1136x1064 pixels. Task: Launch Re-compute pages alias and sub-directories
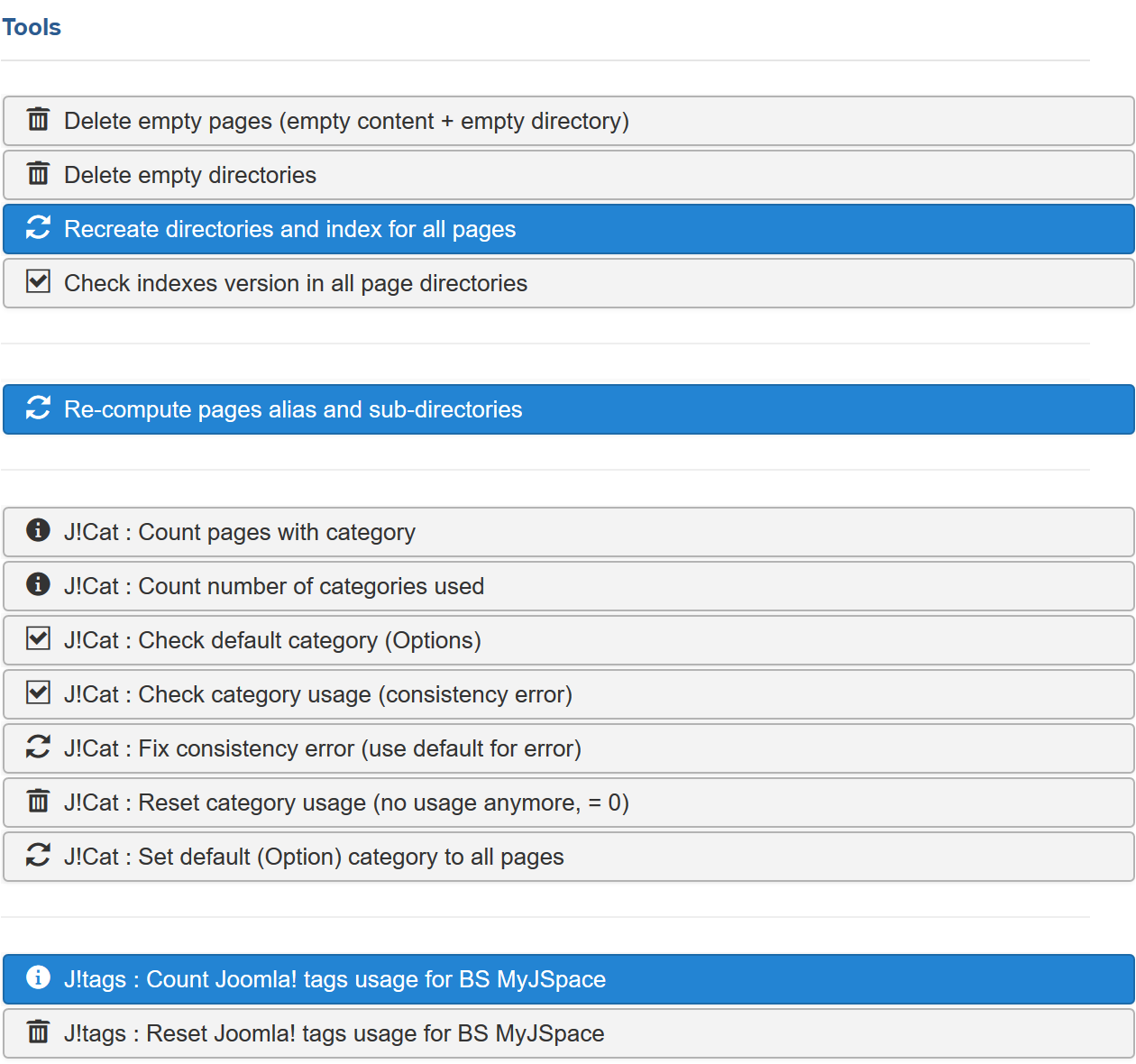pos(569,409)
